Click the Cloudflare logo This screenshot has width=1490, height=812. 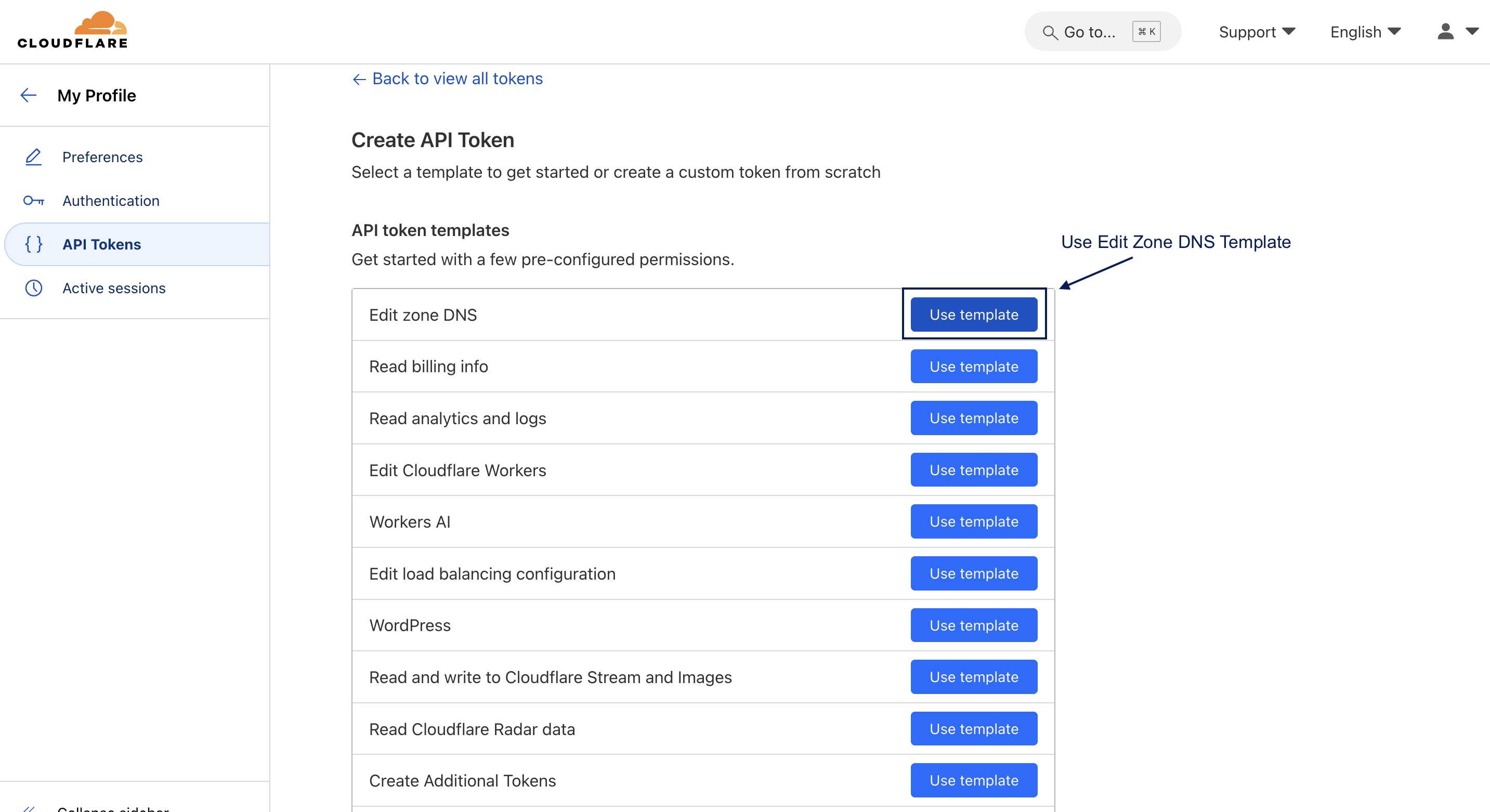72,30
